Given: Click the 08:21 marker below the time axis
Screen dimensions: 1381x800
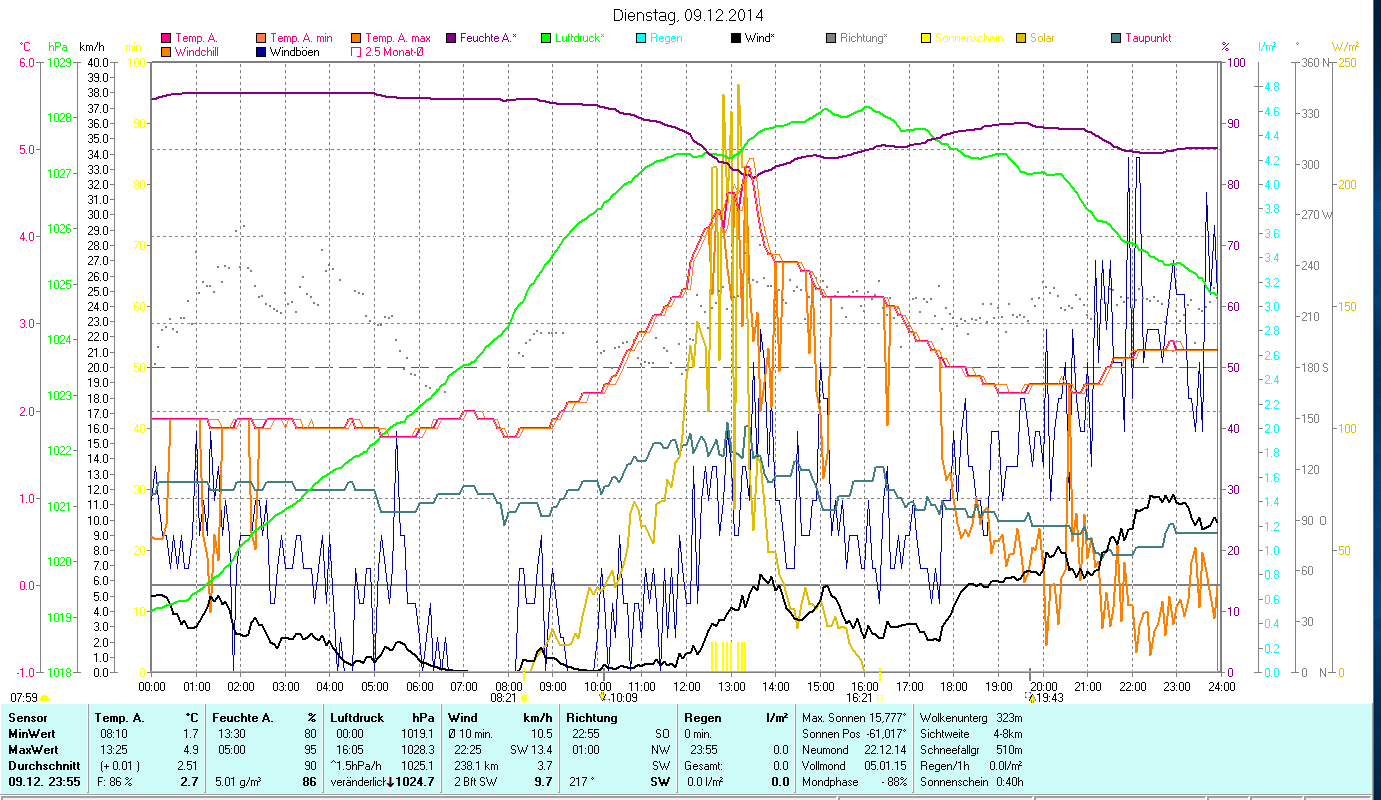Looking at the screenshot, I should coord(509,698).
